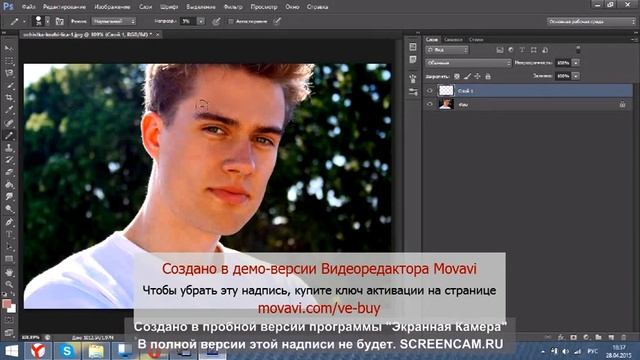The image size is (640, 360).
Task: Select the Path Selection tool
Action: pyautogui.click(x=9, y=247)
